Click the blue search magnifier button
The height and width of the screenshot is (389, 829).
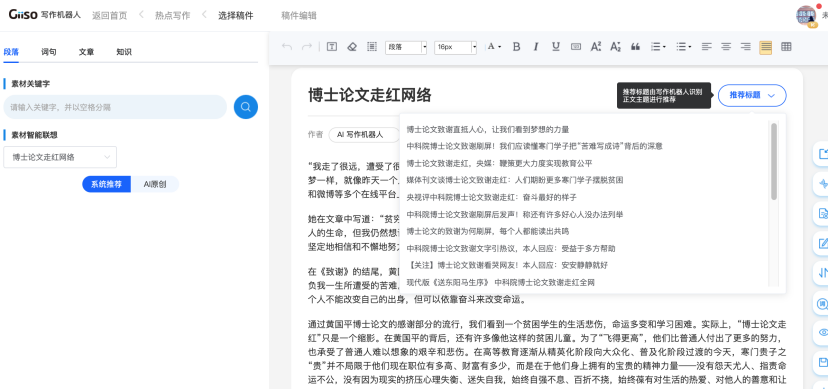point(246,107)
